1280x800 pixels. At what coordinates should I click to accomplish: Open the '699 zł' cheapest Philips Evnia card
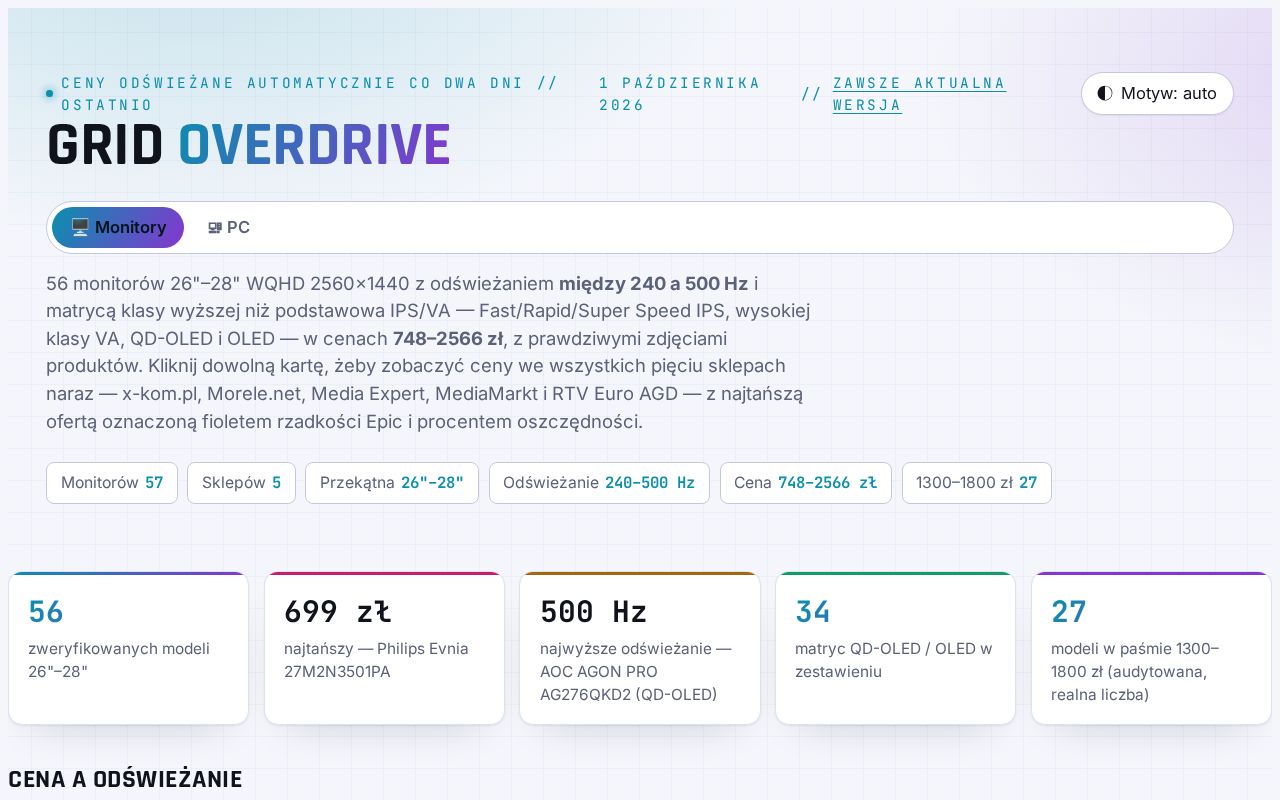click(384, 648)
